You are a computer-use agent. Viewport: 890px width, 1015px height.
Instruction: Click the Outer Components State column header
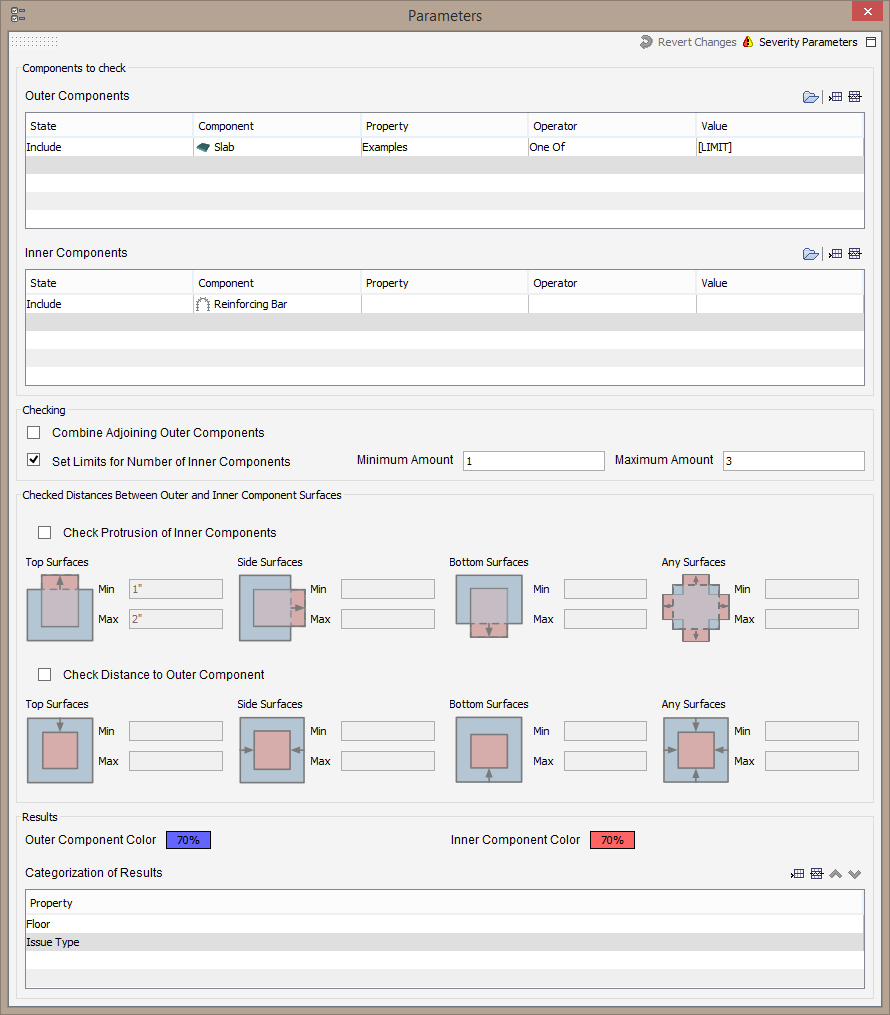(109, 126)
